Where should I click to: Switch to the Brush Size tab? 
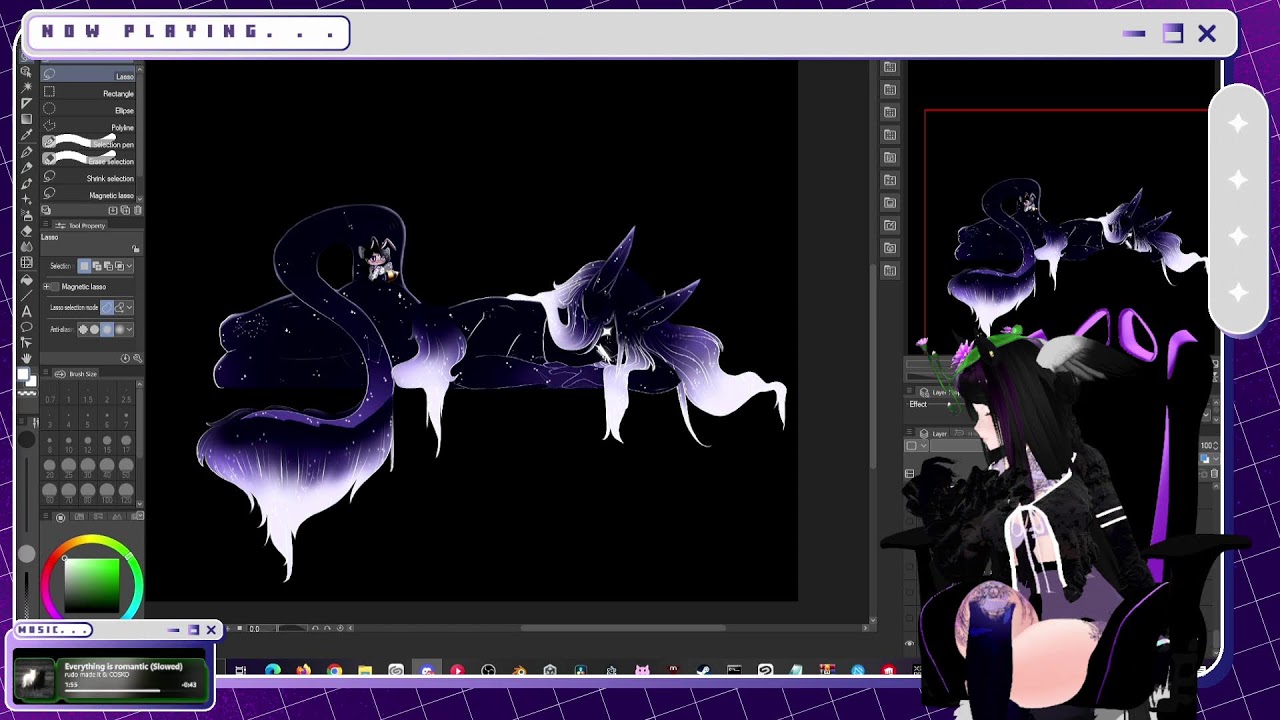pyautogui.click(x=76, y=374)
